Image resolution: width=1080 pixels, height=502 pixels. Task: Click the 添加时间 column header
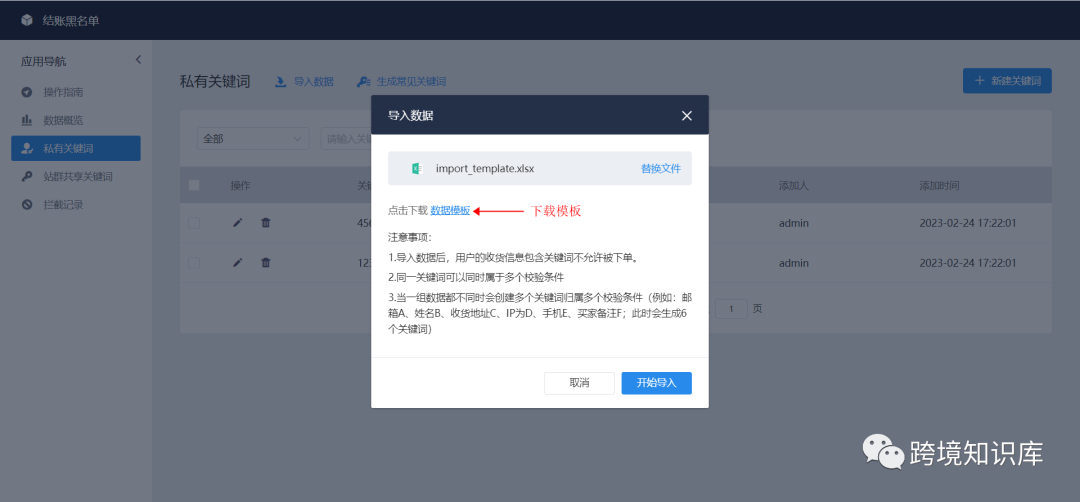pos(939,185)
